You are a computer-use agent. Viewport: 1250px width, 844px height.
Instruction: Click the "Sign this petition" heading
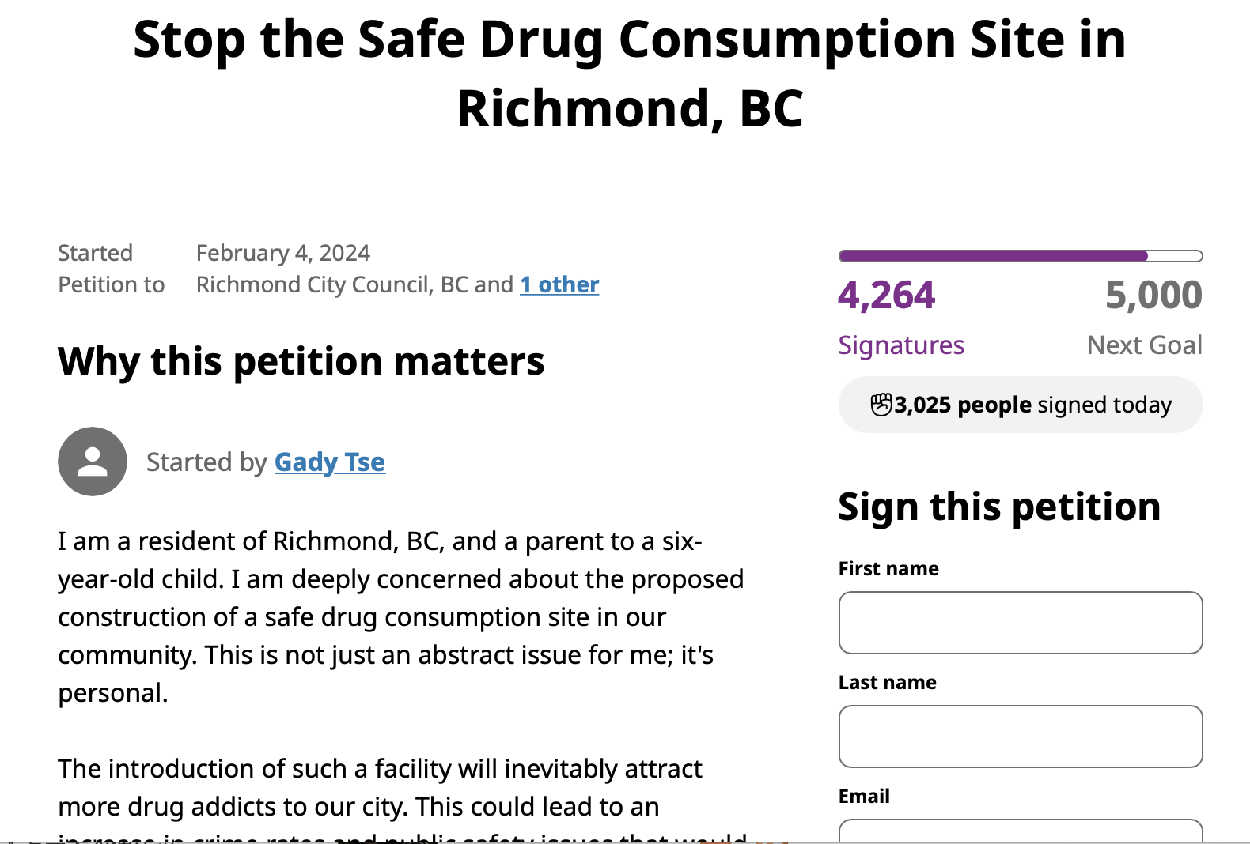tap(999, 507)
